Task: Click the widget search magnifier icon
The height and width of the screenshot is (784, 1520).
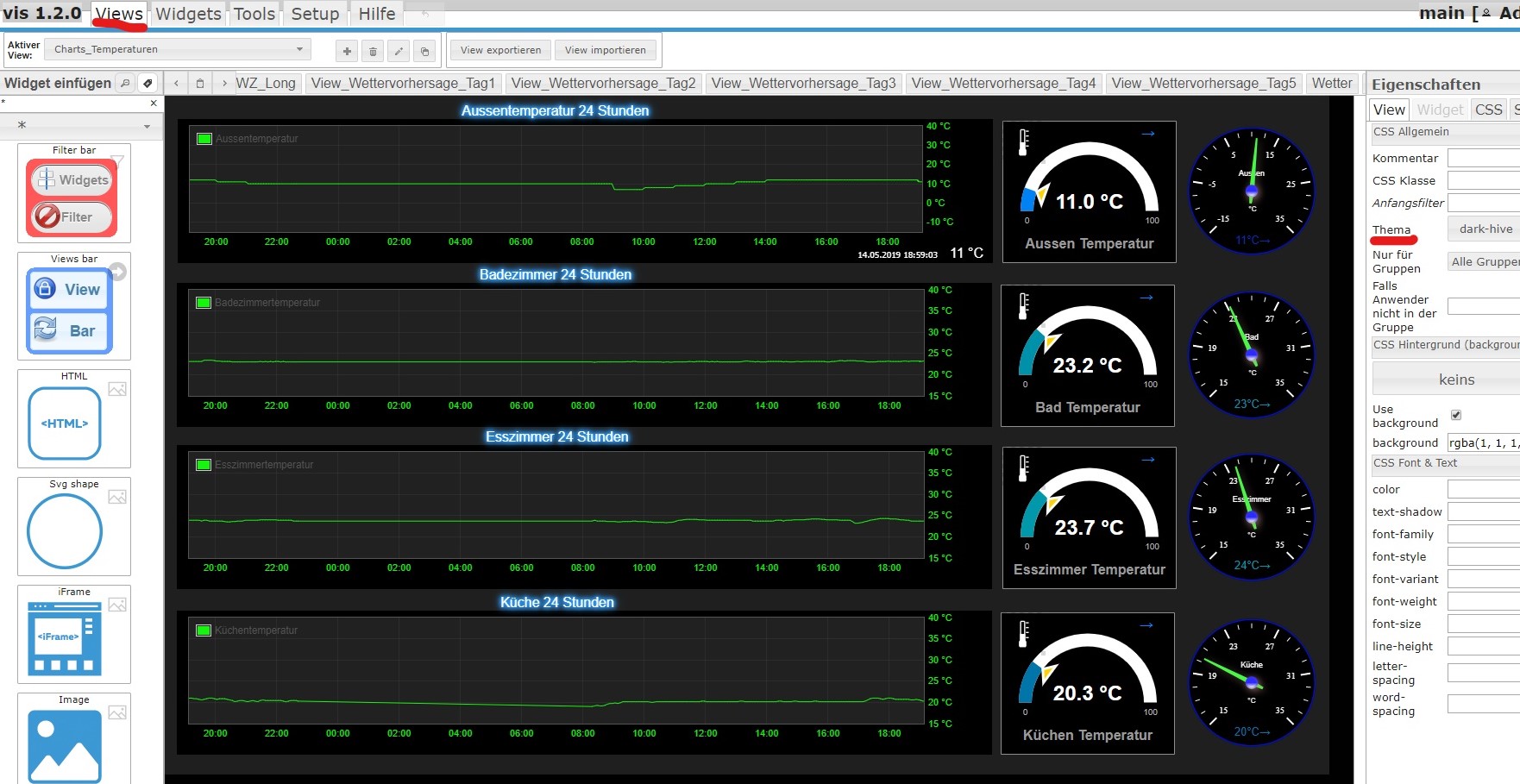Action: [126, 84]
